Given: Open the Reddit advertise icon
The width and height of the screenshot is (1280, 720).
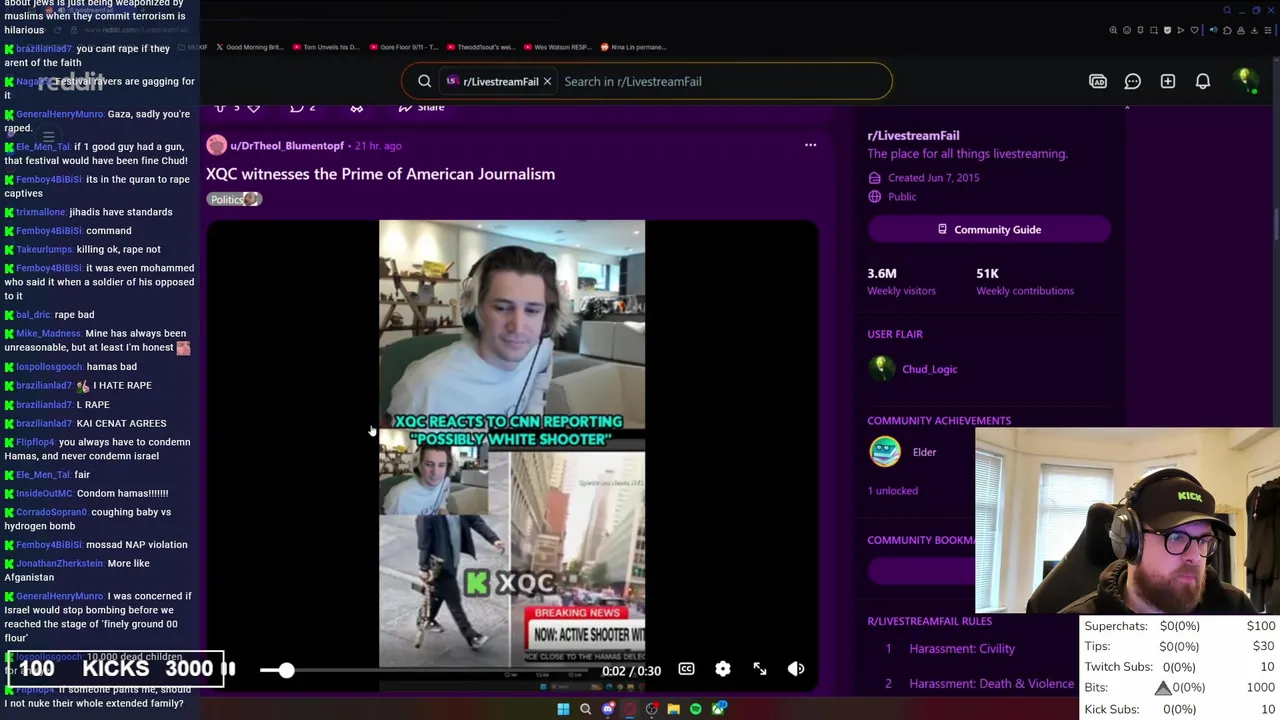Looking at the screenshot, I should tap(1098, 81).
